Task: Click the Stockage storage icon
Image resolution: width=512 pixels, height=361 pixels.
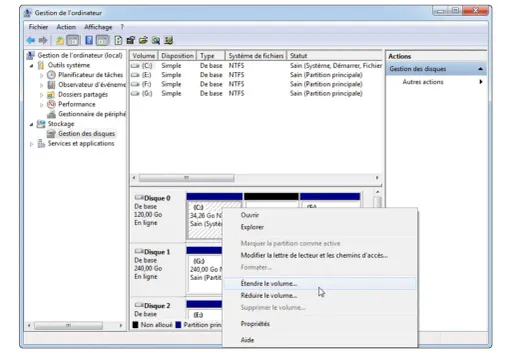Action: coord(41,124)
